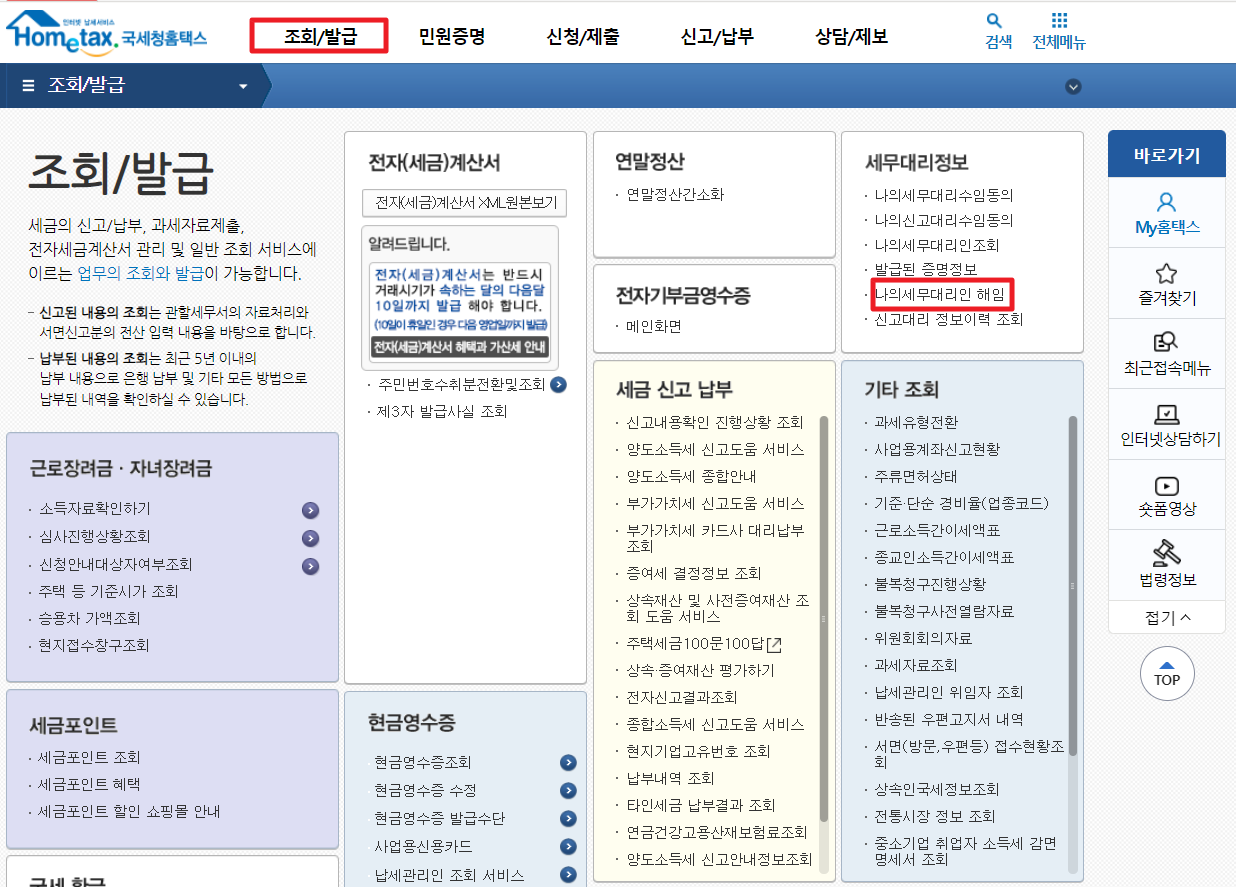The height and width of the screenshot is (887, 1236).
Task: Click the 법령정보 gavel icon
Action: 1166,565
